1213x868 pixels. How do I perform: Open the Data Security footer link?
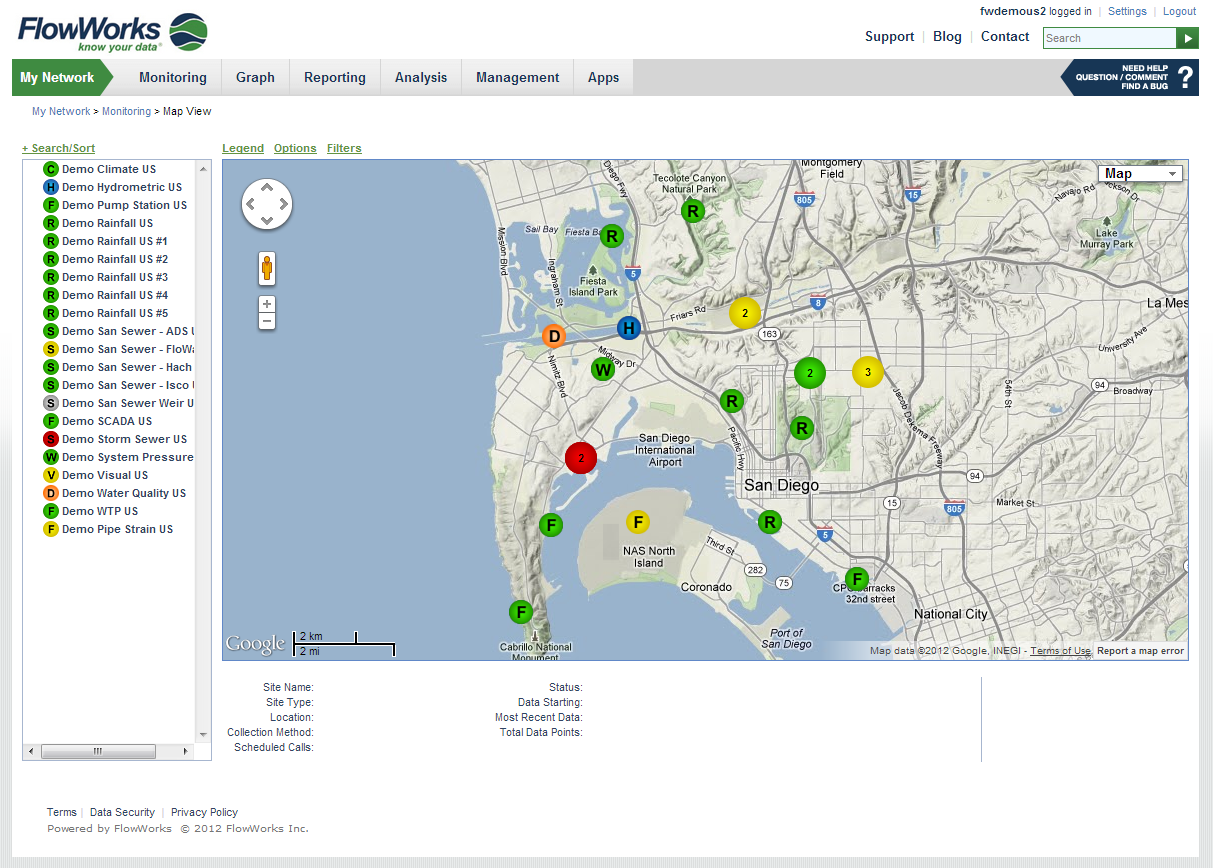(x=122, y=812)
